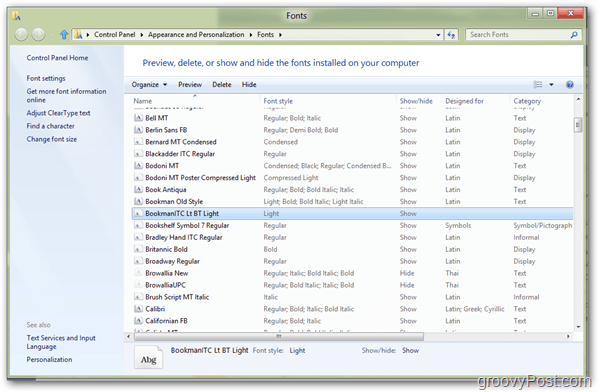Sort by Designed for column header
Viewport: 600px width, 392px height.
click(465, 101)
